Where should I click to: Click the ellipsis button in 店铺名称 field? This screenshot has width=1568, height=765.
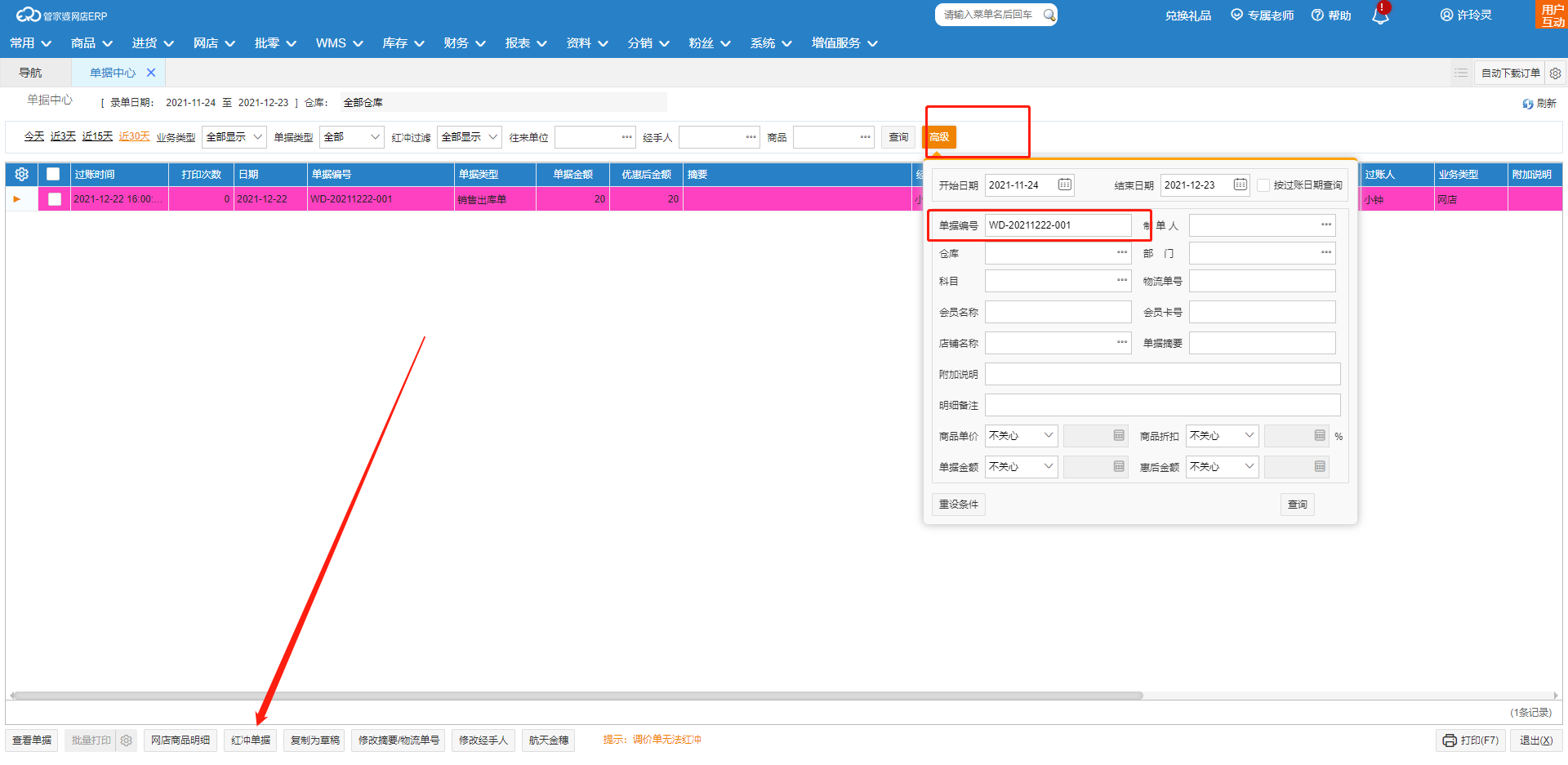coord(1122,343)
